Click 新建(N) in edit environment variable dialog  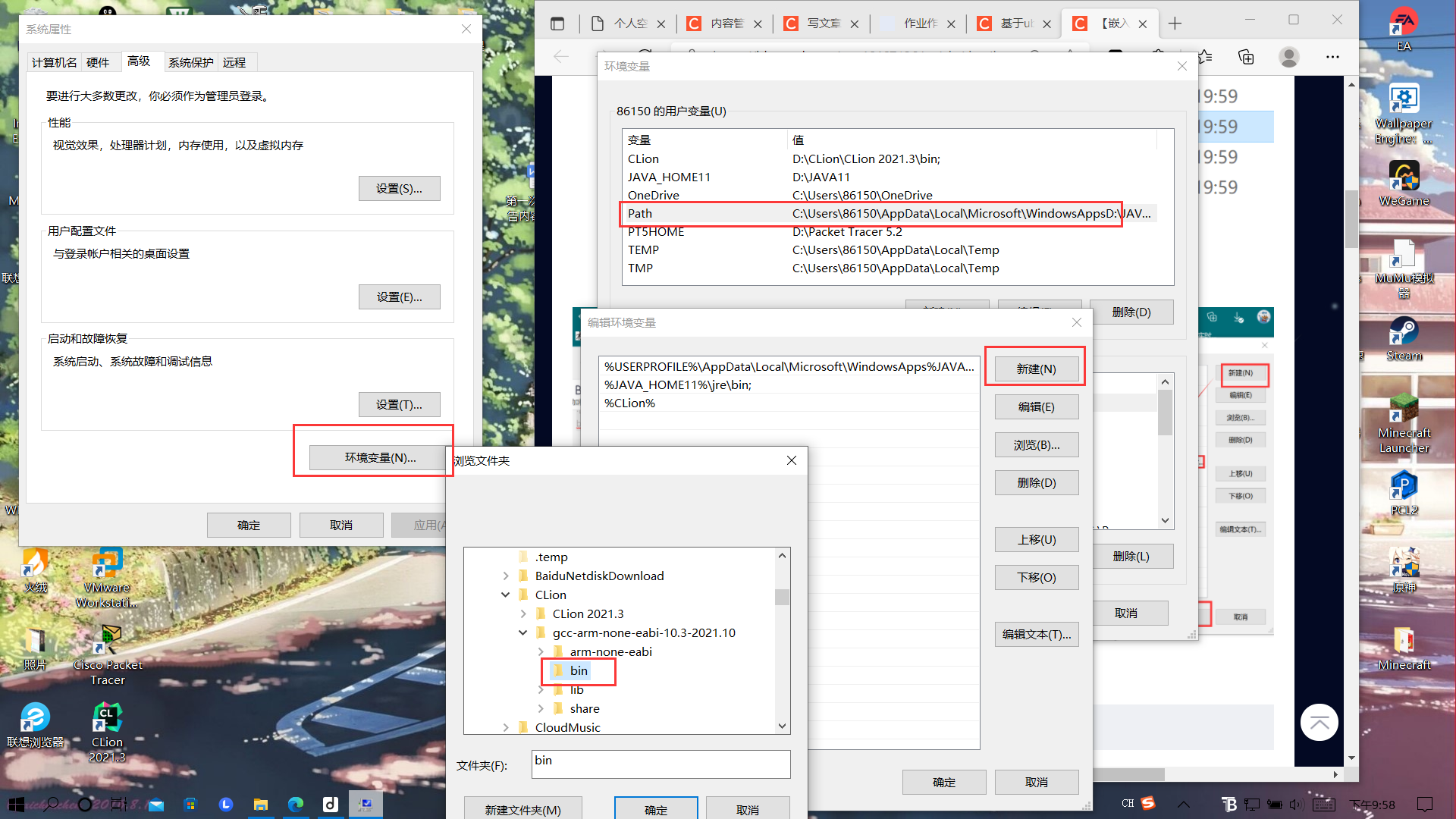coord(1036,369)
